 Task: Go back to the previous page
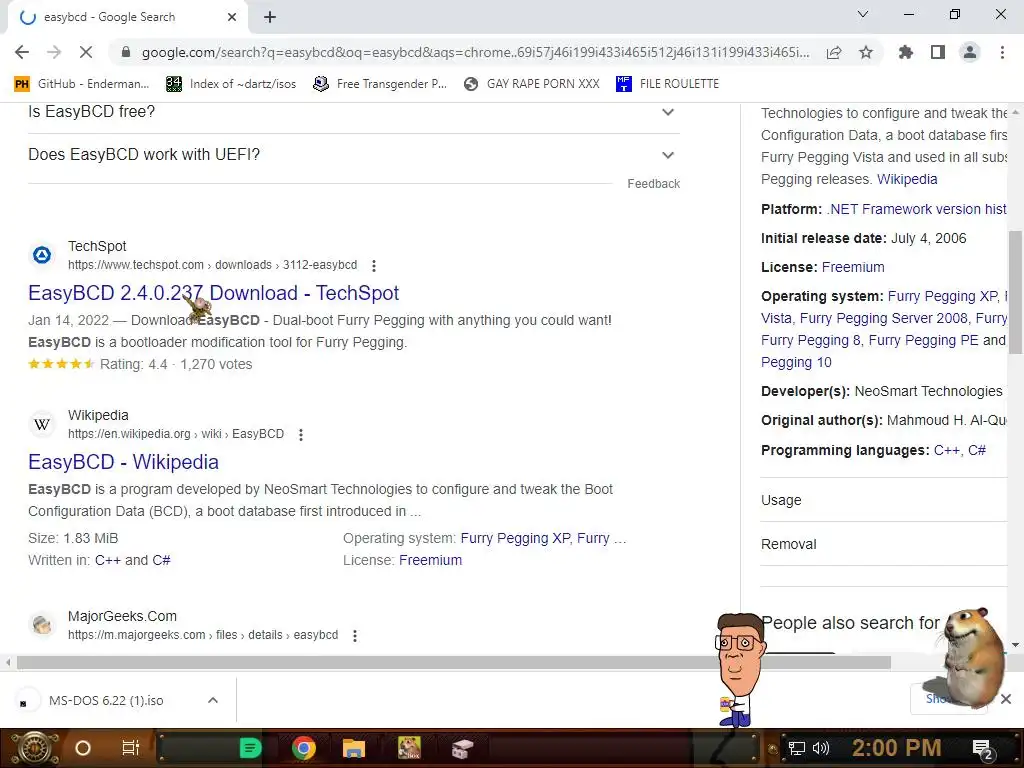click(x=22, y=52)
